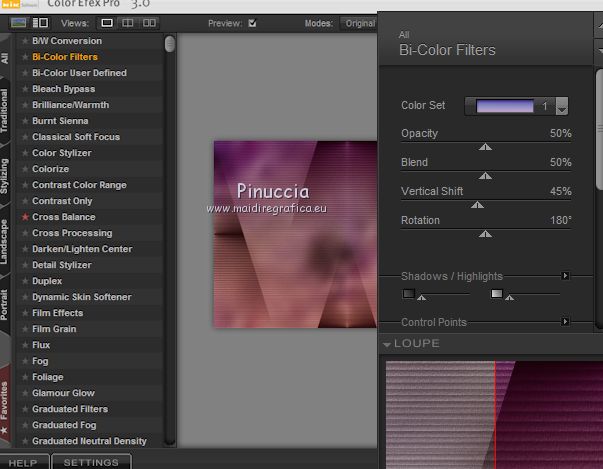The height and width of the screenshot is (469, 603).
Task: Toggle favorite star for Dynamic Skin Softener
Action: point(25,297)
